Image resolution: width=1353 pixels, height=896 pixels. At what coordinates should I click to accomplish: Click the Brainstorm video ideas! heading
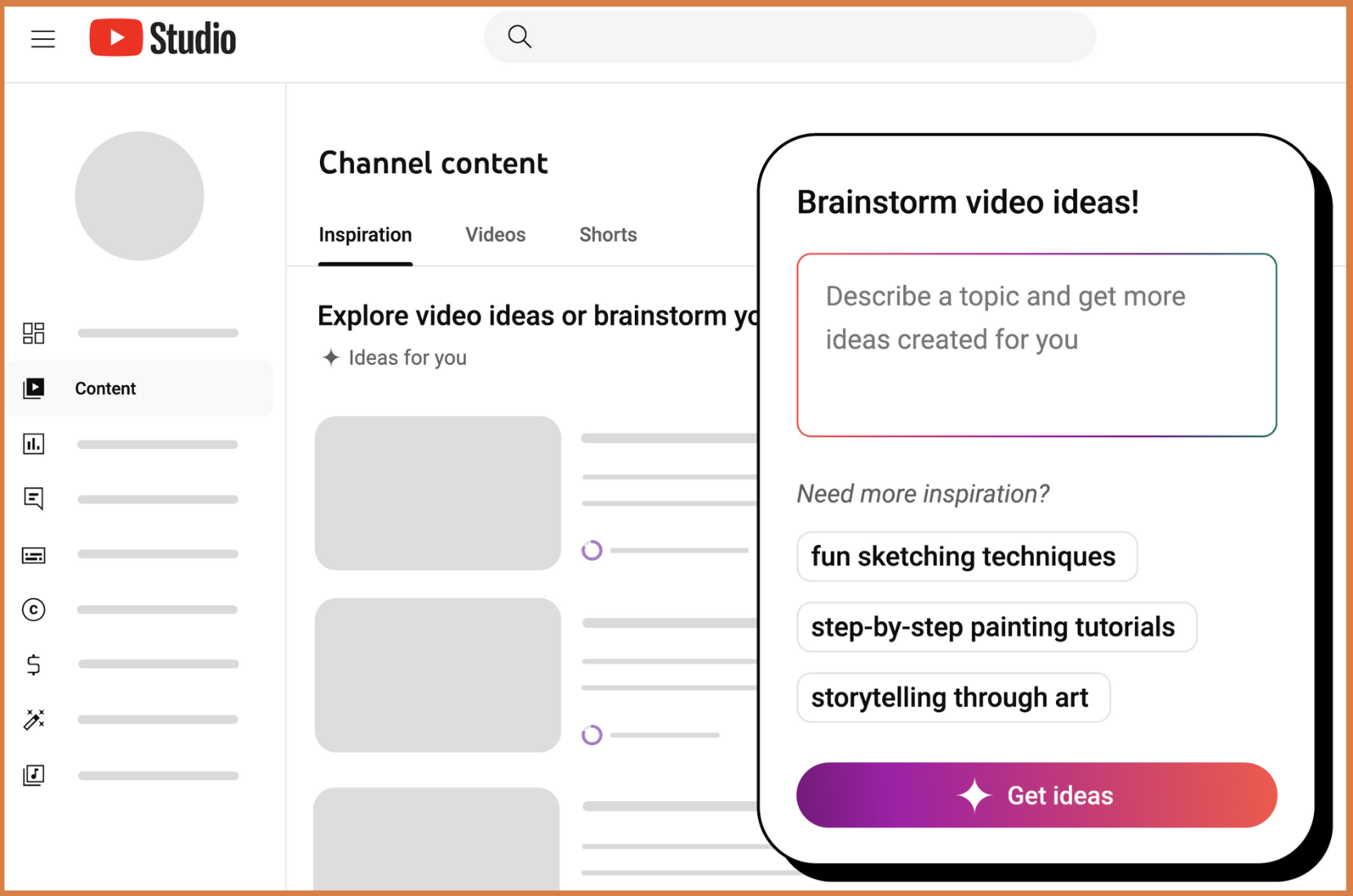click(967, 202)
